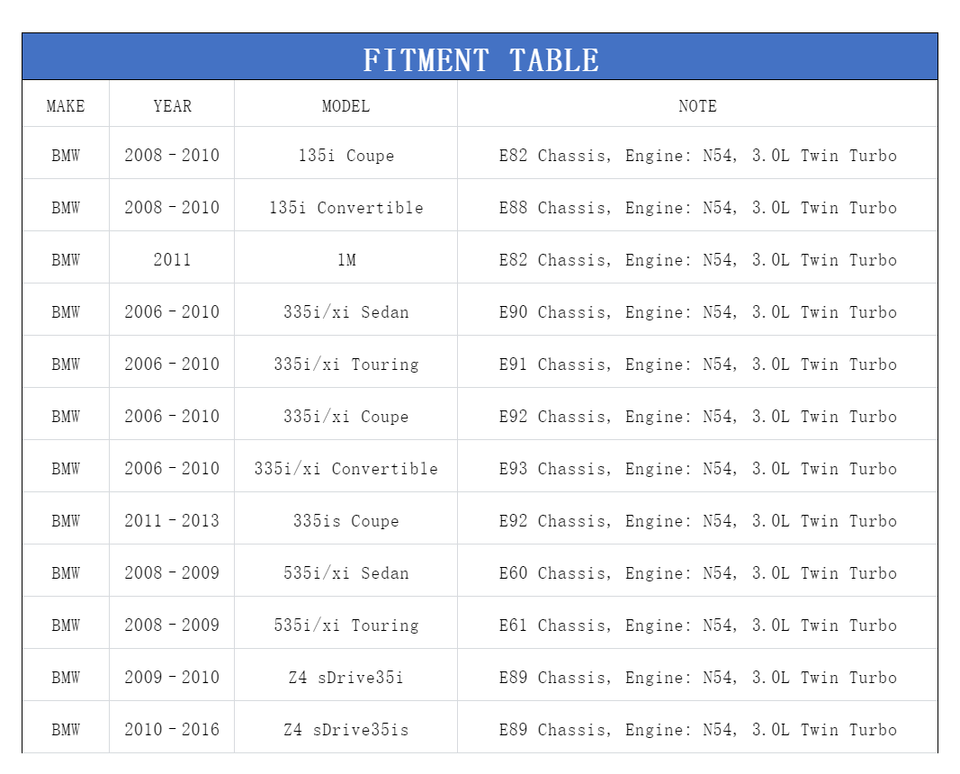The width and height of the screenshot is (960, 774).
Task: Click the 2011 year cell
Action: click(172, 260)
